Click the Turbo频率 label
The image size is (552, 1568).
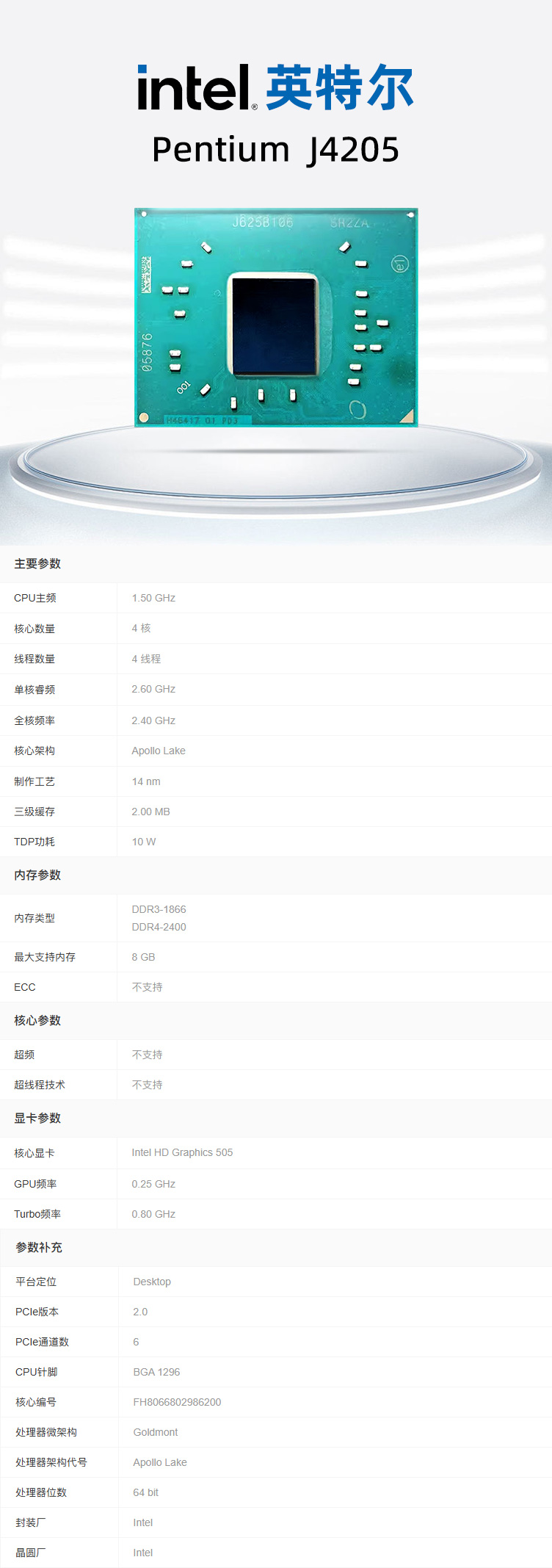pyautogui.click(x=37, y=1214)
